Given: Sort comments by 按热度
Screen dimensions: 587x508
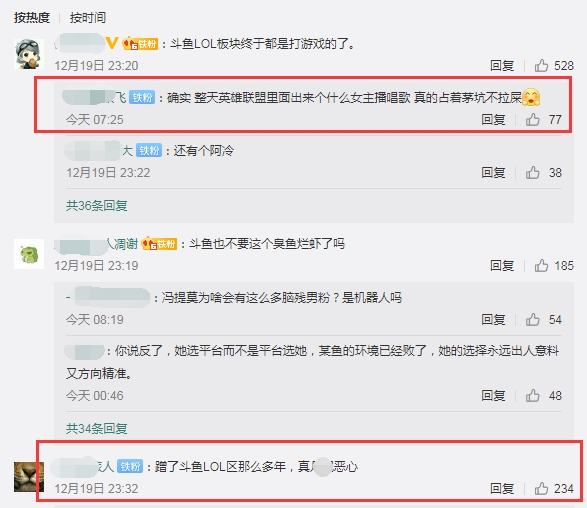Looking at the screenshot, I should pos(32,18).
